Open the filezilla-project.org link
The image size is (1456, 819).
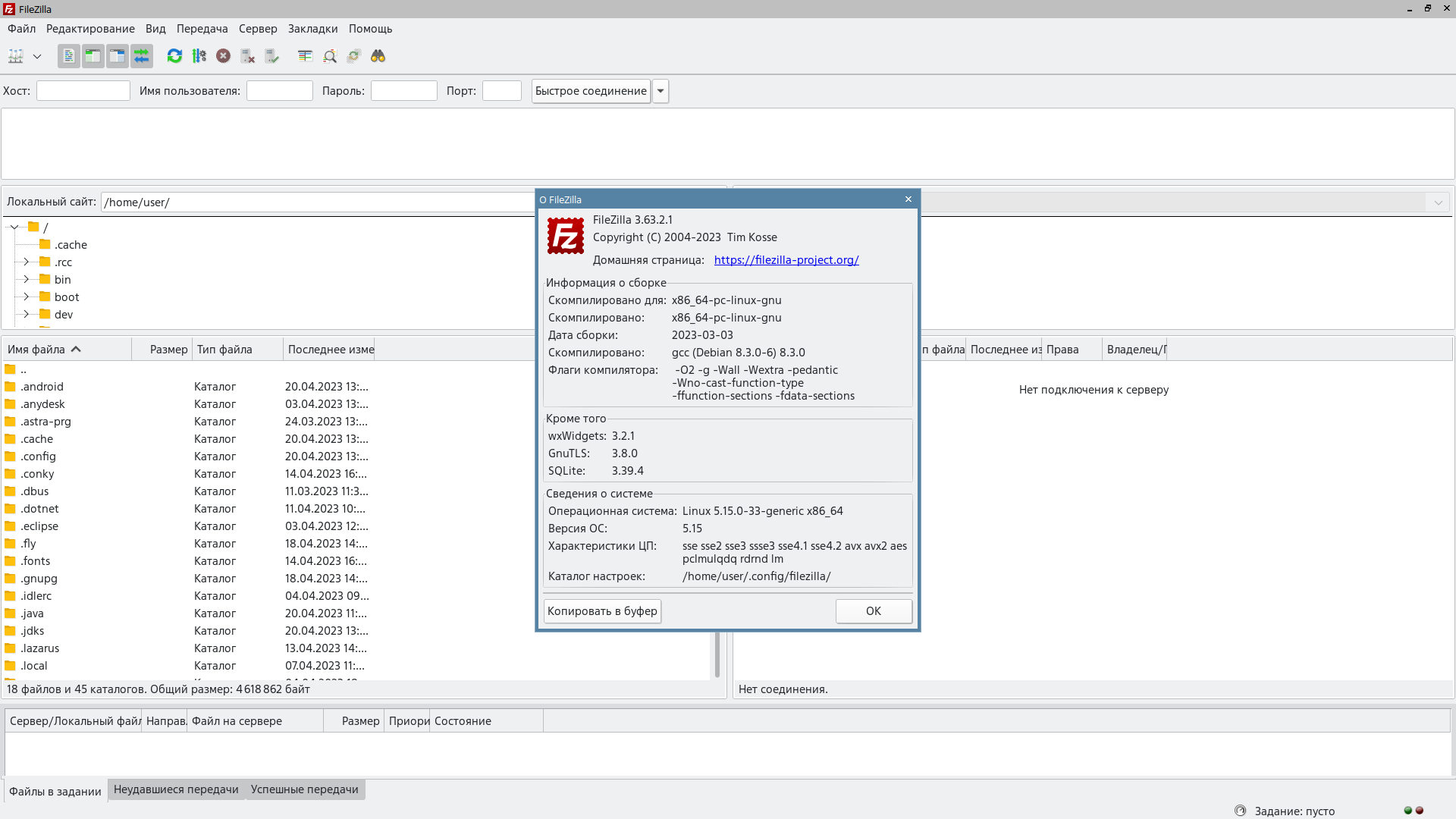786,260
